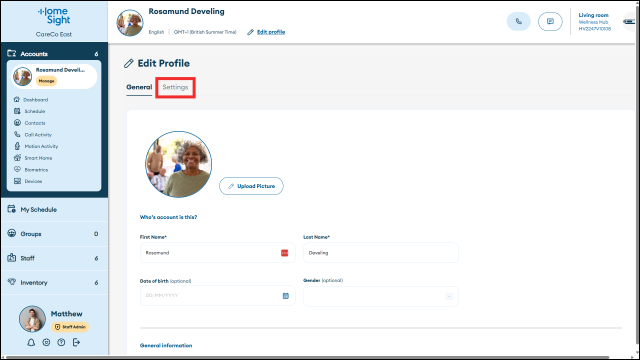The width and height of the screenshot is (640, 360).
Task: Click the Edit profile link
Action: [x=271, y=32]
